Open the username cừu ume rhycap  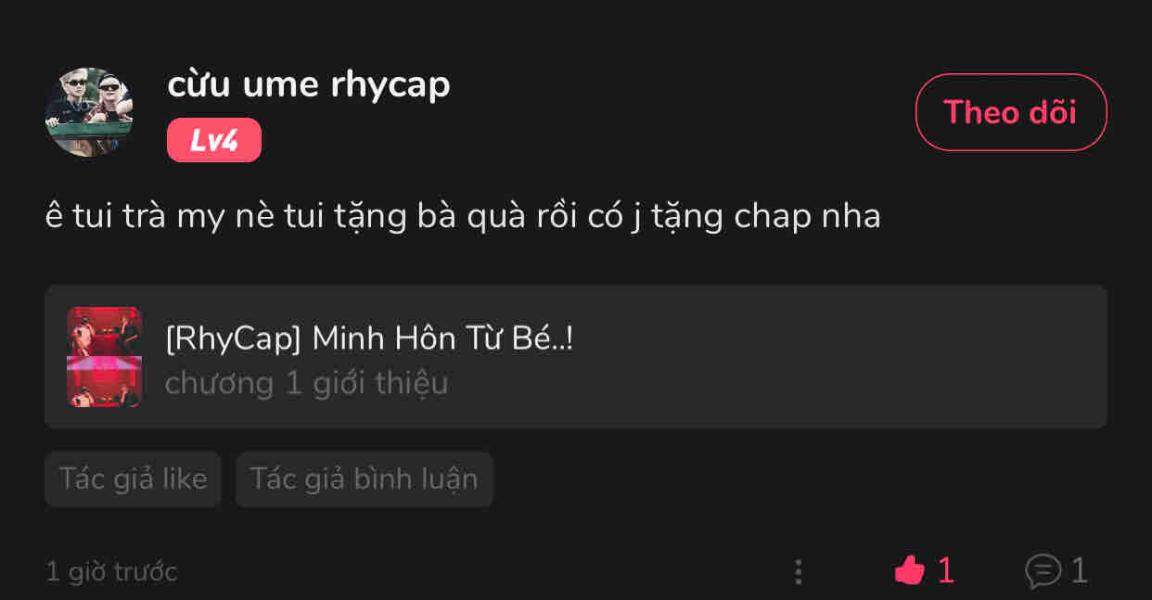point(309,86)
